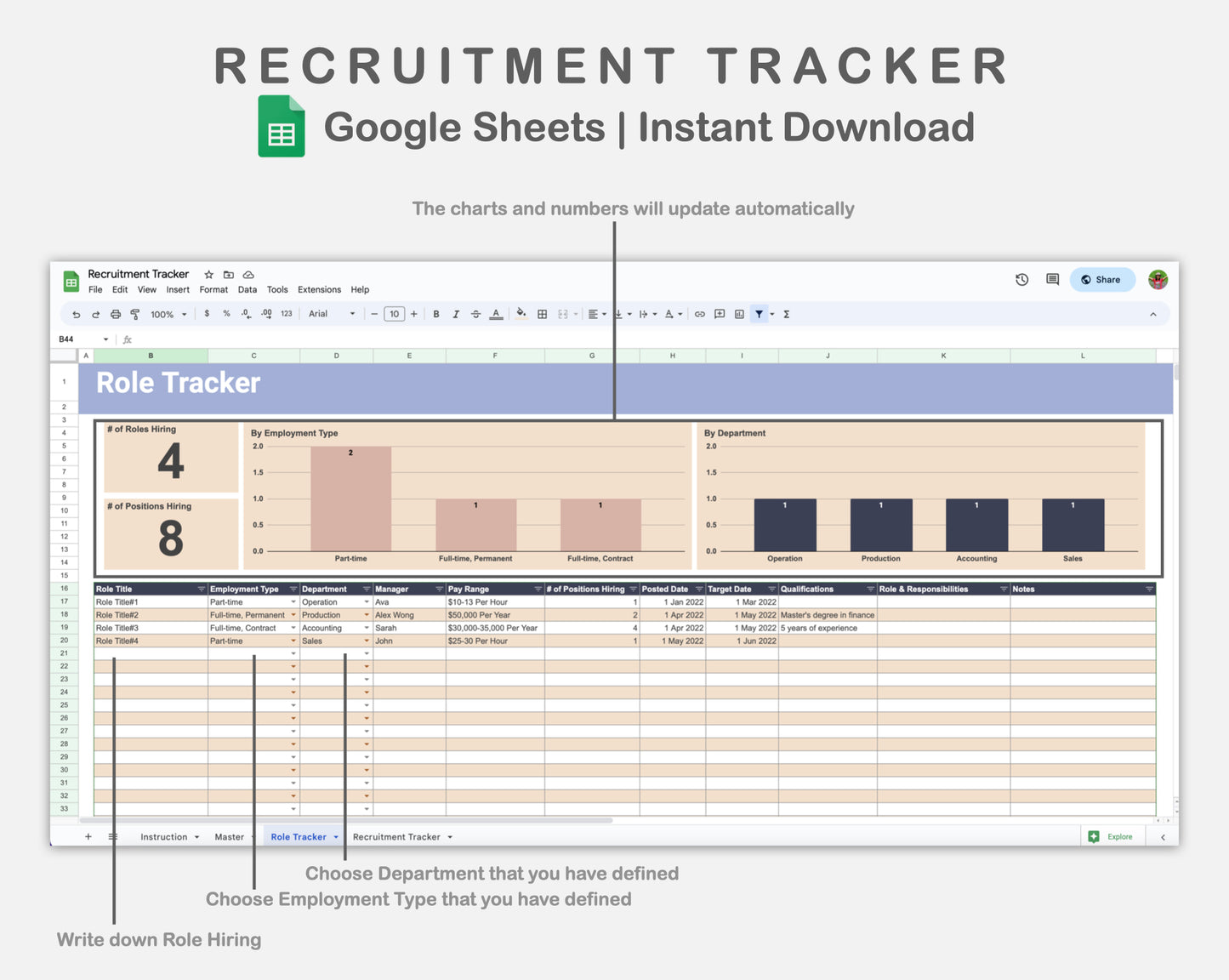The image size is (1229, 980).
Task: Switch to the Master sheet tab
Action: pos(228,836)
